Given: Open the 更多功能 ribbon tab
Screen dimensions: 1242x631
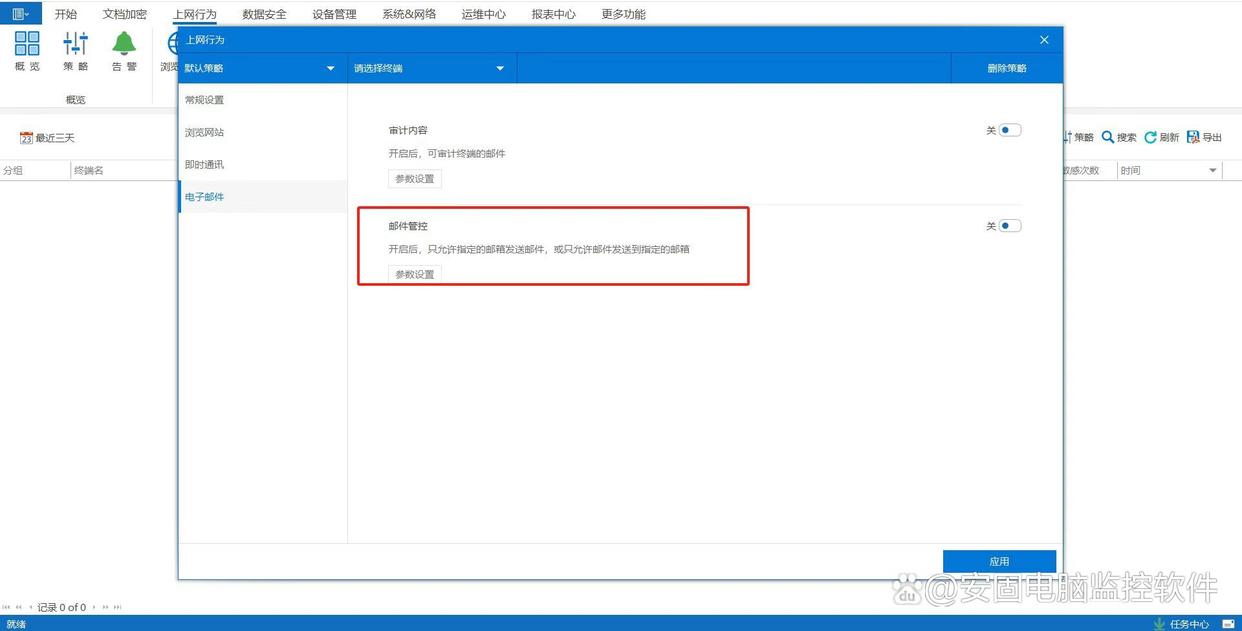Looking at the screenshot, I should pyautogui.click(x=624, y=14).
